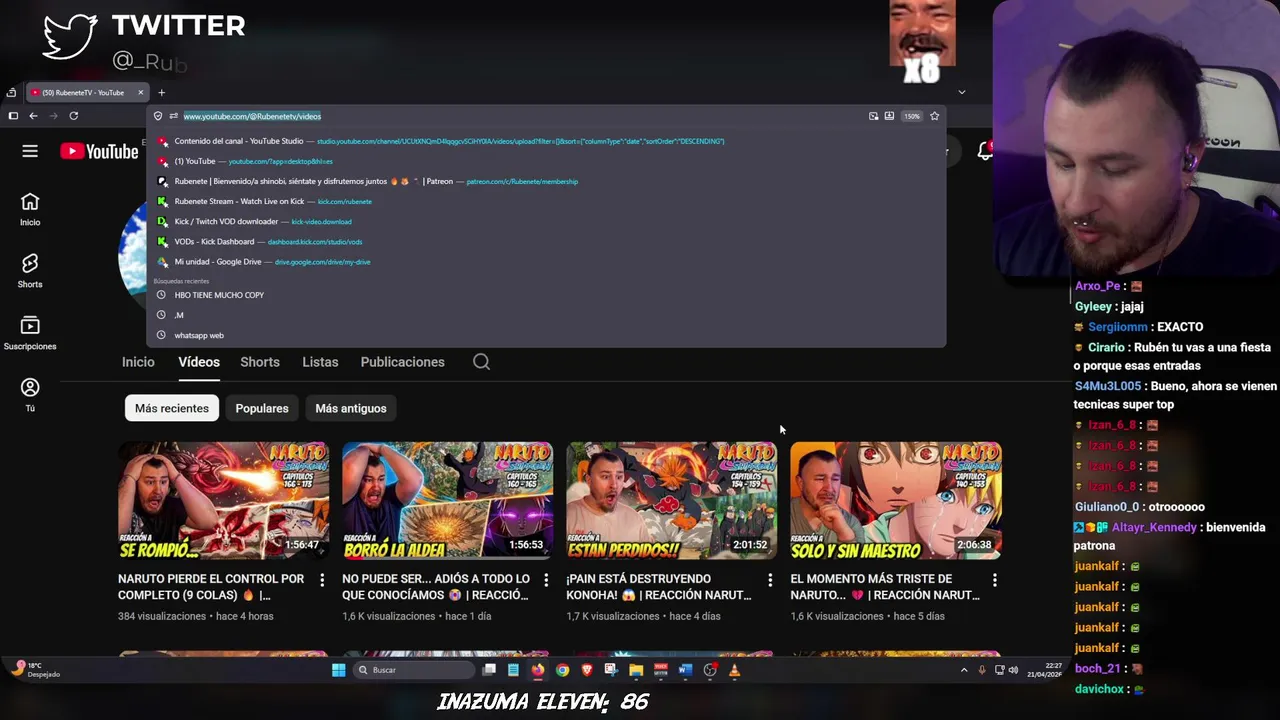Open title NARUTO PIERDE EL CONTROL POR COMPLETO
Screen dimensions: 1280x720
(211, 587)
